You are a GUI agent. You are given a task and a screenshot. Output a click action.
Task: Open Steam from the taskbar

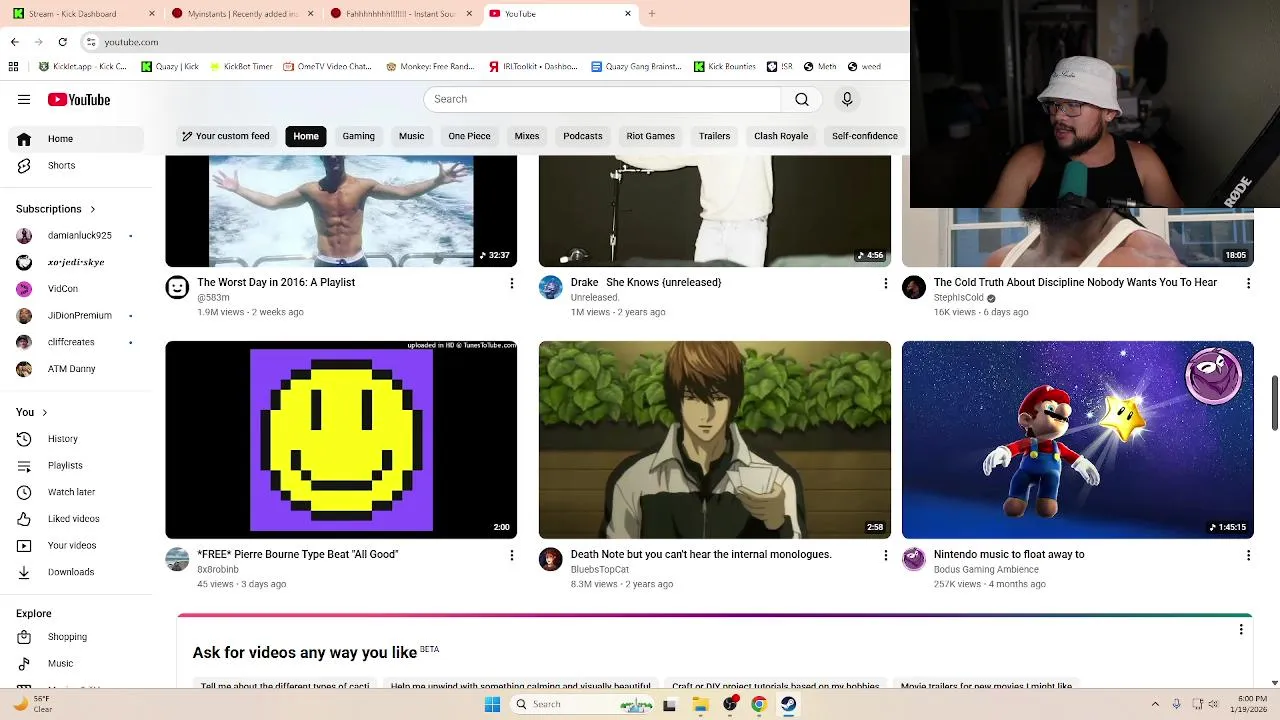point(788,704)
